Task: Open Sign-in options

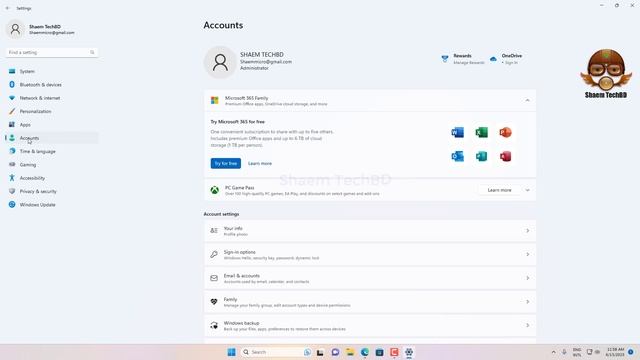Action: pyautogui.click(x=370, y=255)
